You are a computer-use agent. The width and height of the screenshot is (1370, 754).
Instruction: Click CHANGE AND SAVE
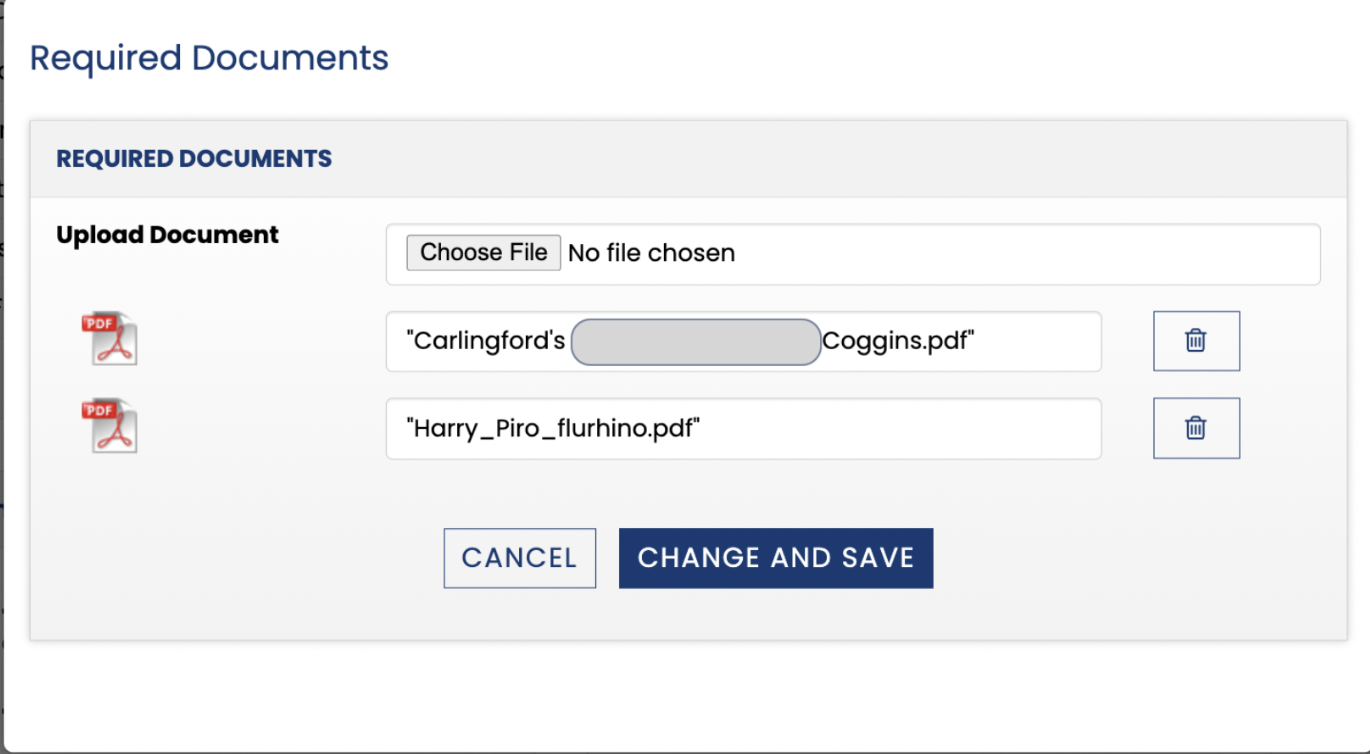776,558
